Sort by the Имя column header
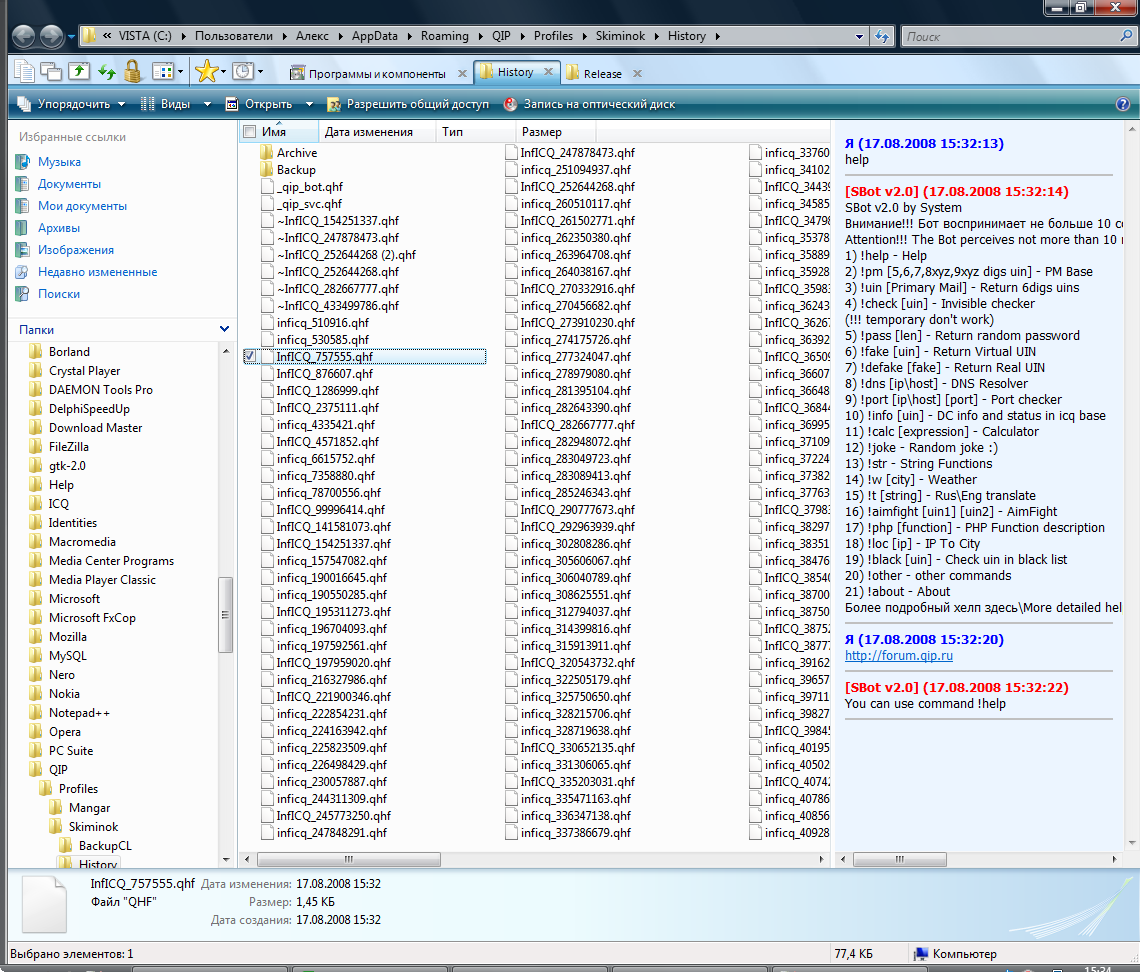Viewport: 1140px width, 972px height. tap(278, 132)
